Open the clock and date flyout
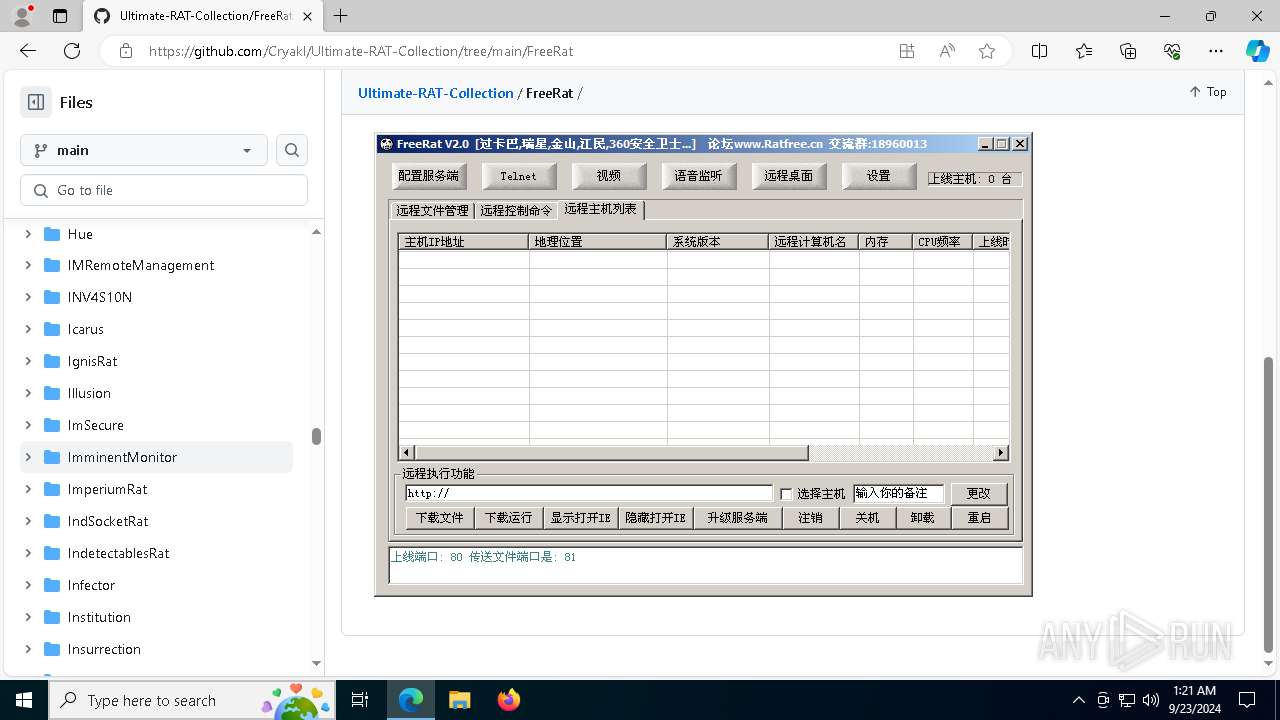1280x720 pixels. click(1194, 700)
